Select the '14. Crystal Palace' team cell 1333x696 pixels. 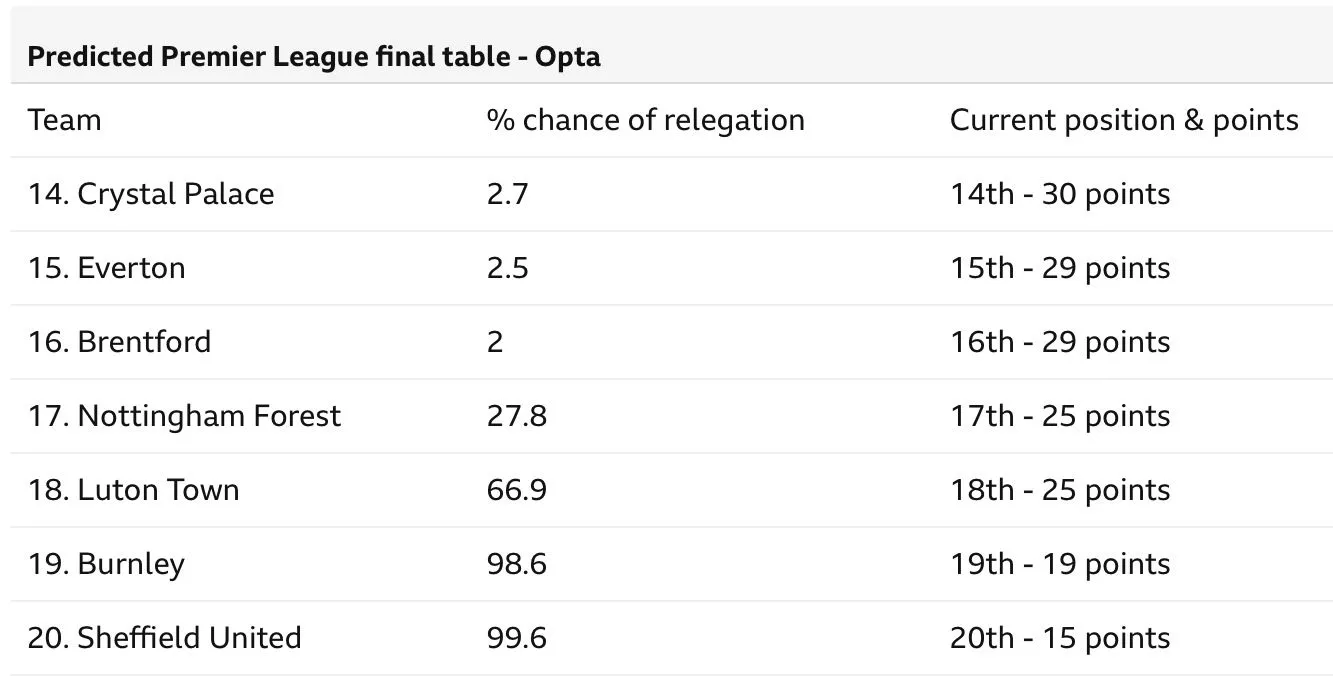pos(150,194)
